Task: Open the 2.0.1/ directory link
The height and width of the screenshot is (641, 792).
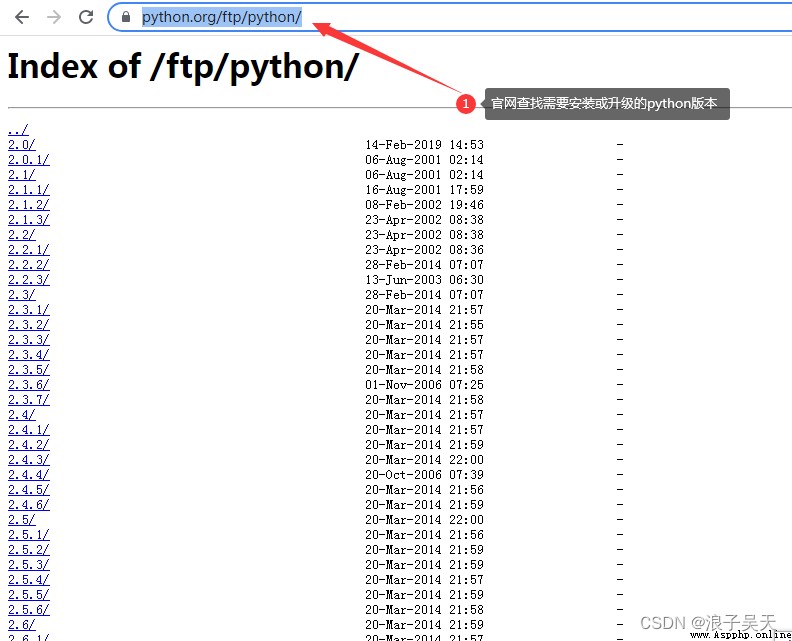Action: click(x=29, y=160)
